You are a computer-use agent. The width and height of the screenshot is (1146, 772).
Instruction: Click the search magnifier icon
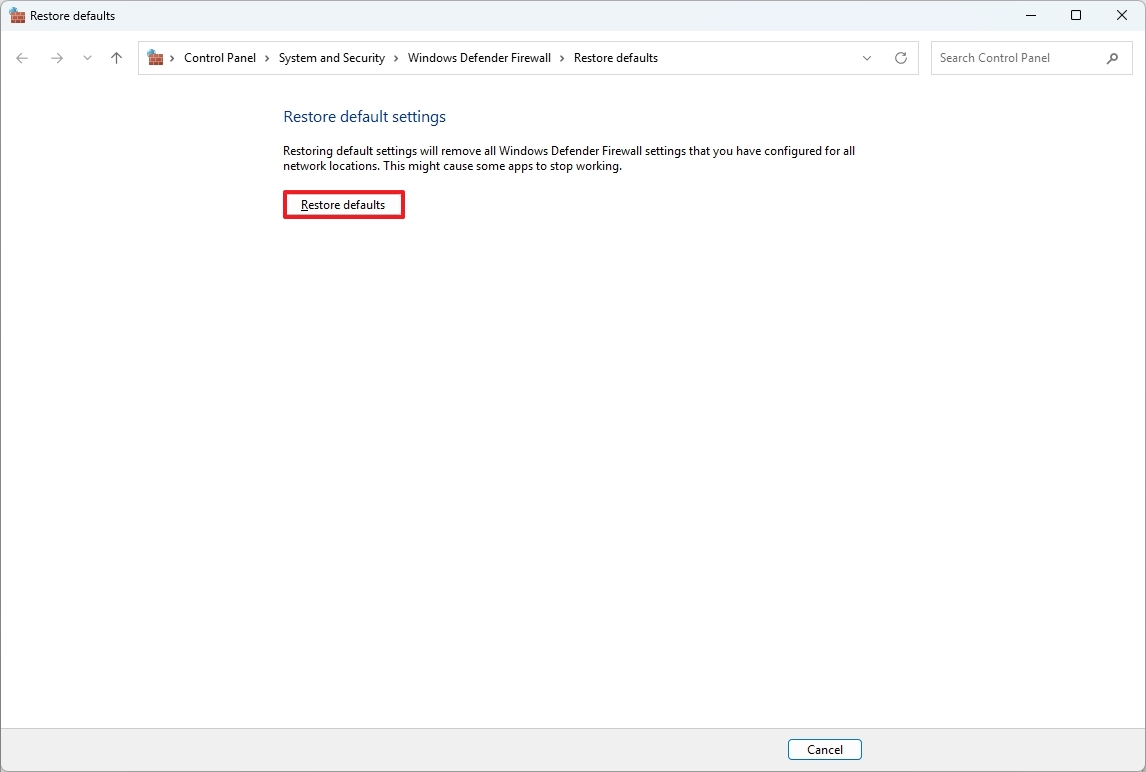coord(1112,57)
